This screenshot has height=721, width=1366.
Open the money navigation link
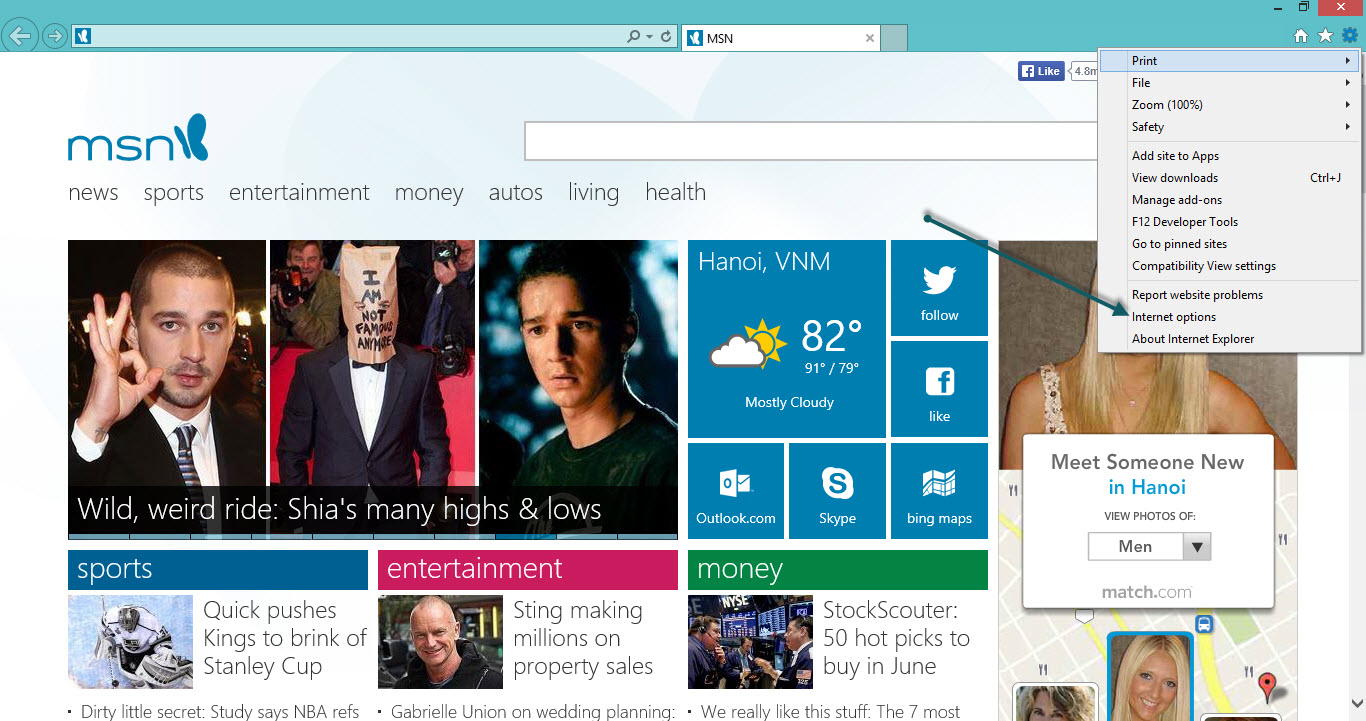click(429, 192)
